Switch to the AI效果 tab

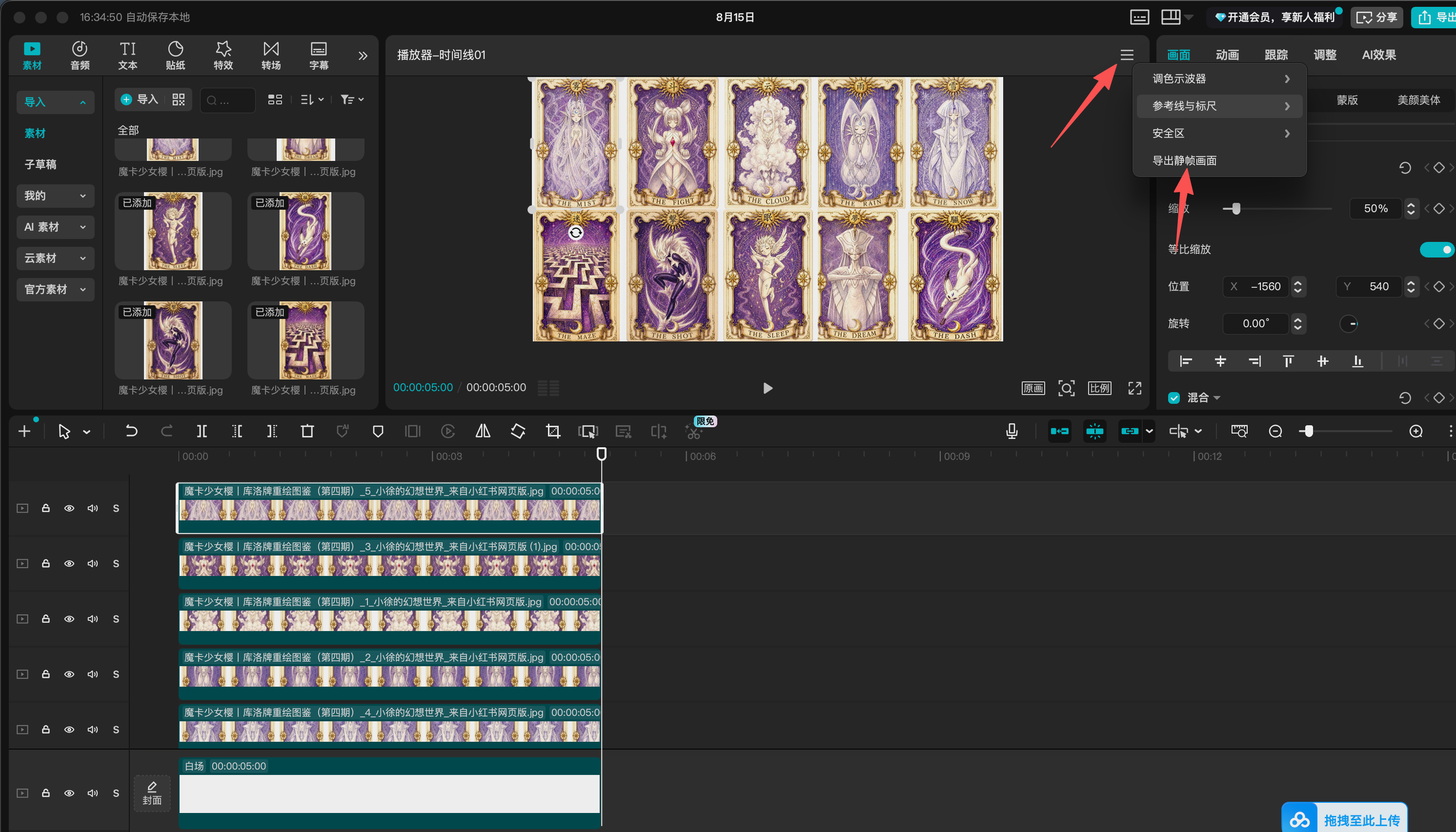tap(1378, 55)
